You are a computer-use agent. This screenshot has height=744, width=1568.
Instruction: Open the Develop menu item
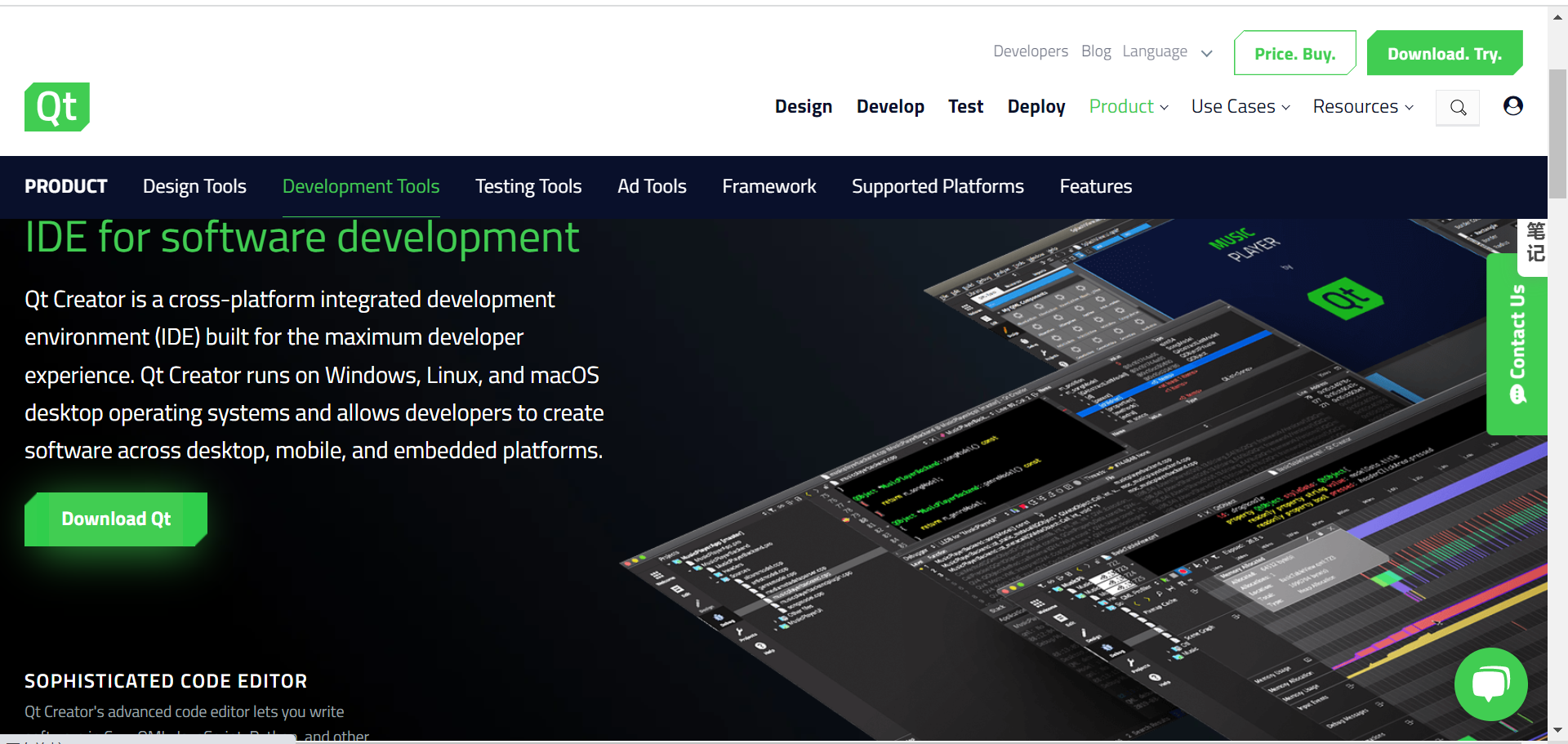click(x=890, y=107)
